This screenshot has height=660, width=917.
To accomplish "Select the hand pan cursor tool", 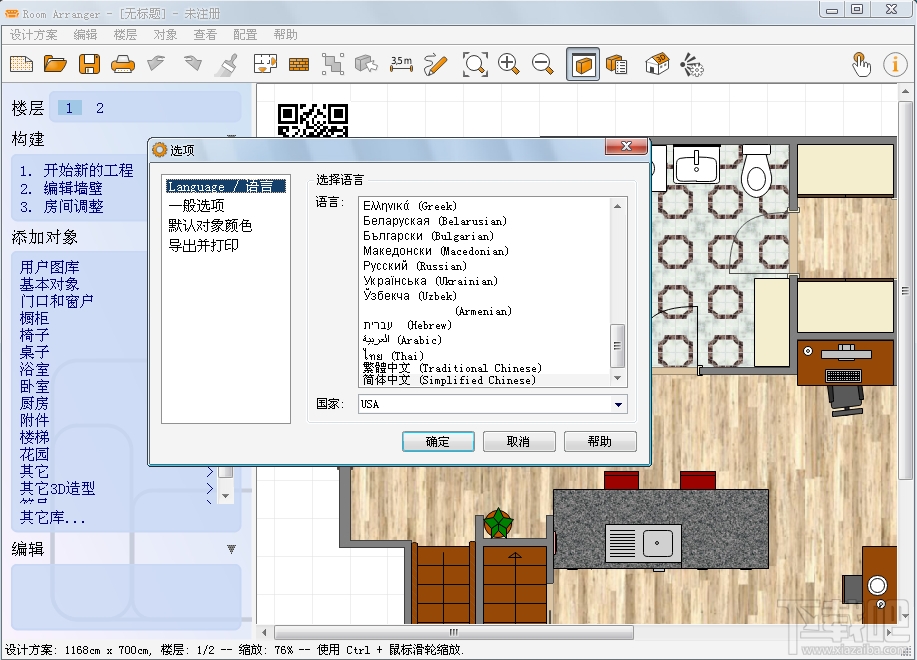I will 860,63.
